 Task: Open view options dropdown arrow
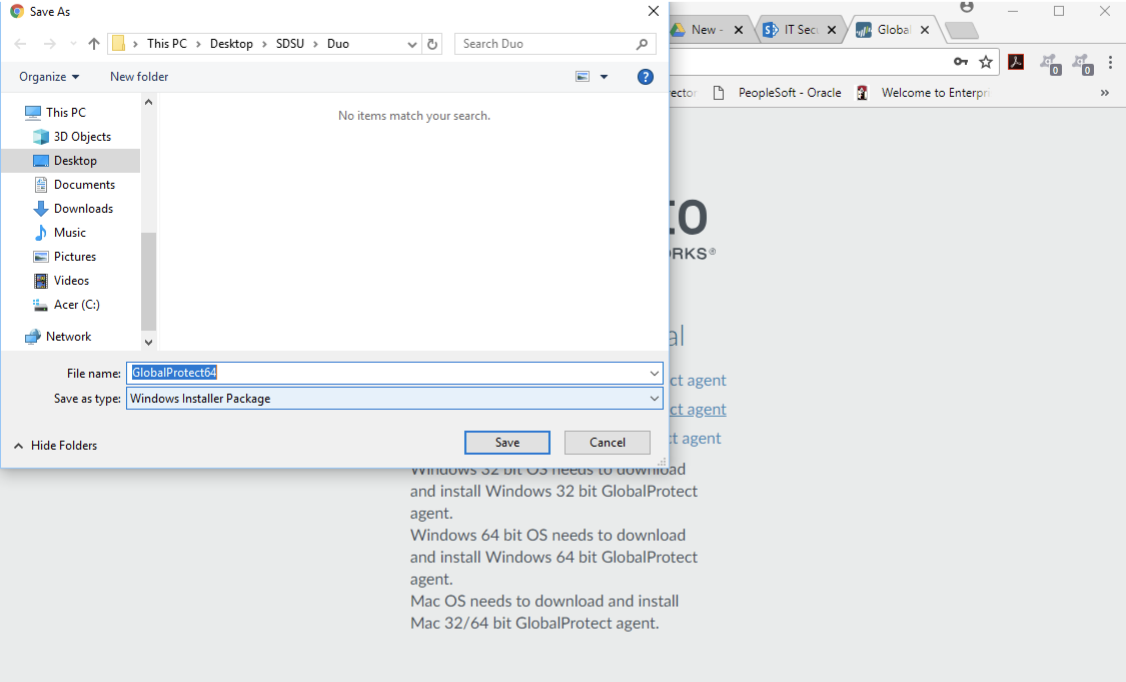point(604,77)
